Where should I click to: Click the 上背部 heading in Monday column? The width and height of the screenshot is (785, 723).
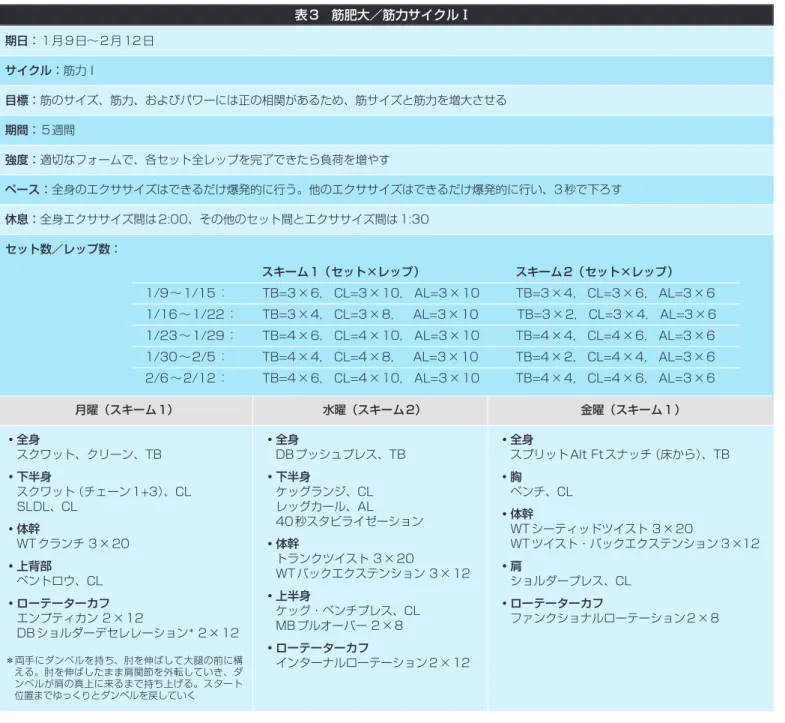tap(34, 566)
